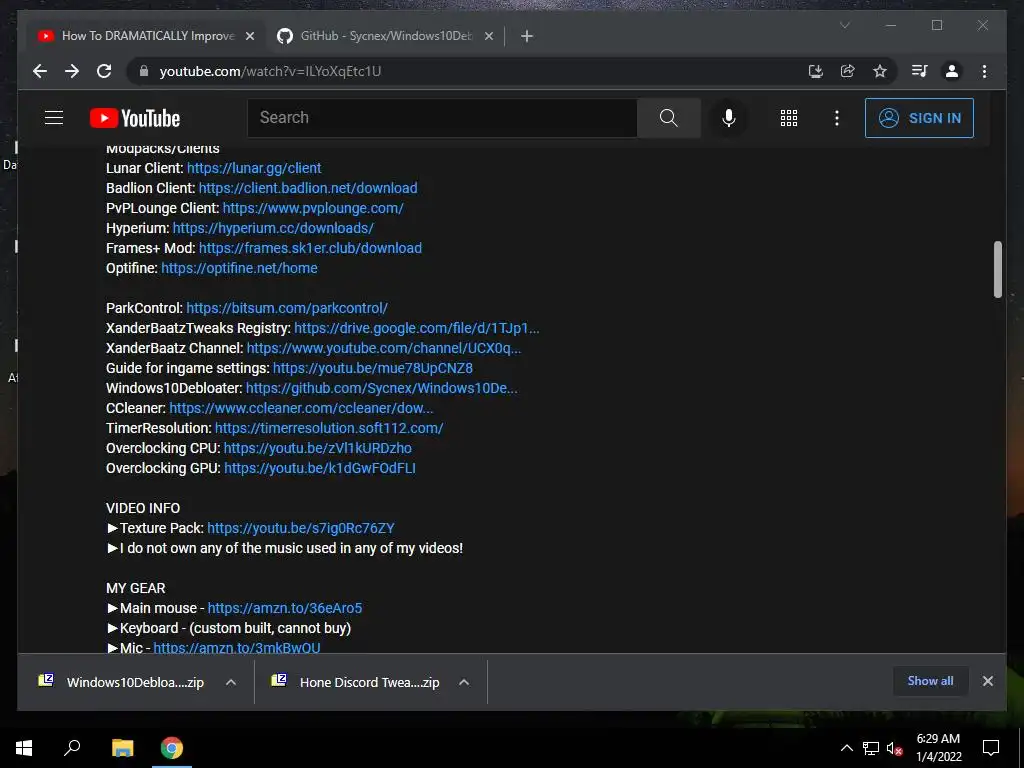The image size is (1024, 768).
Task: Click the install app icon in address bar
Action: [x=815, y=71]
